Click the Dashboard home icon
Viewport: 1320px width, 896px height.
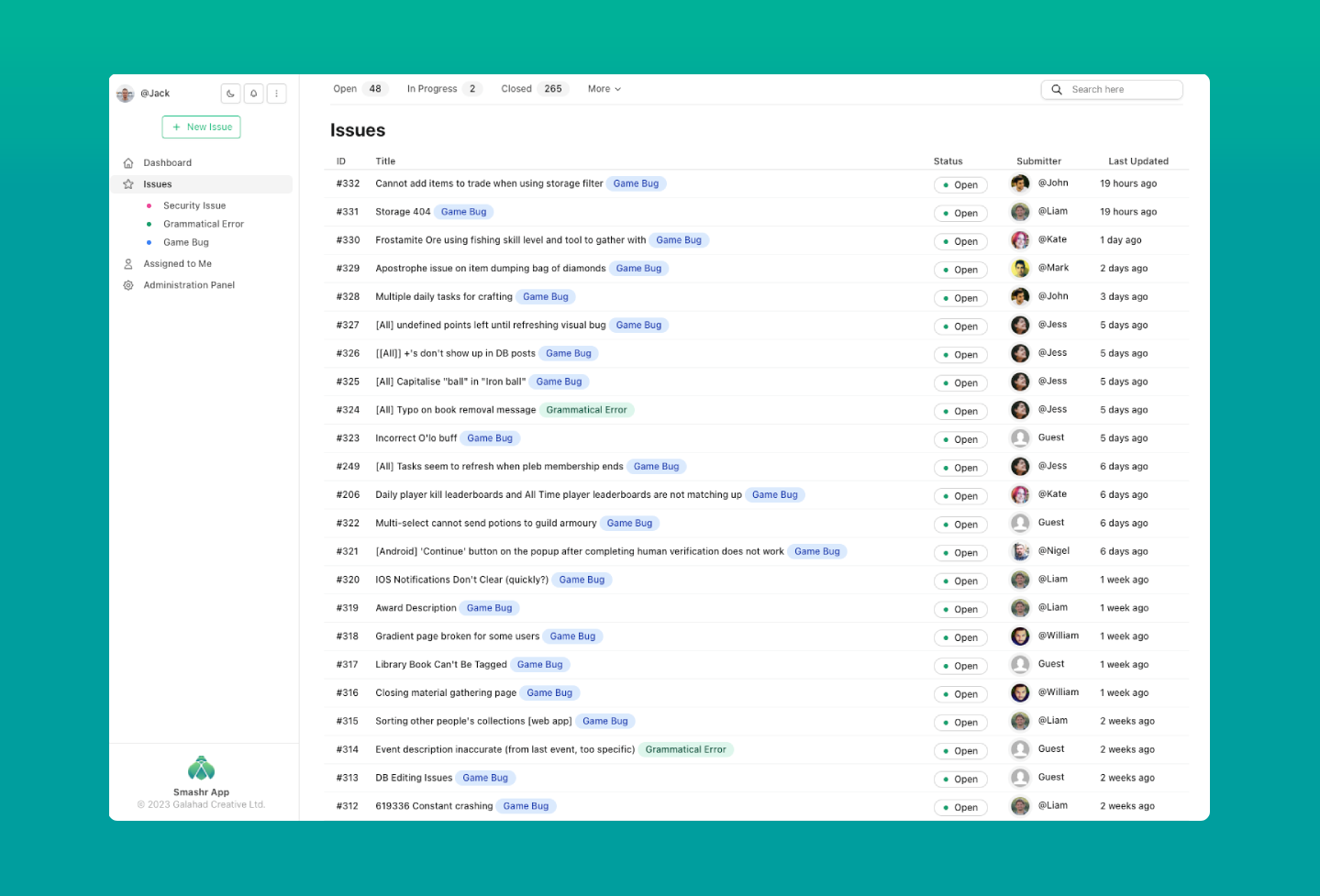point(128,162)
